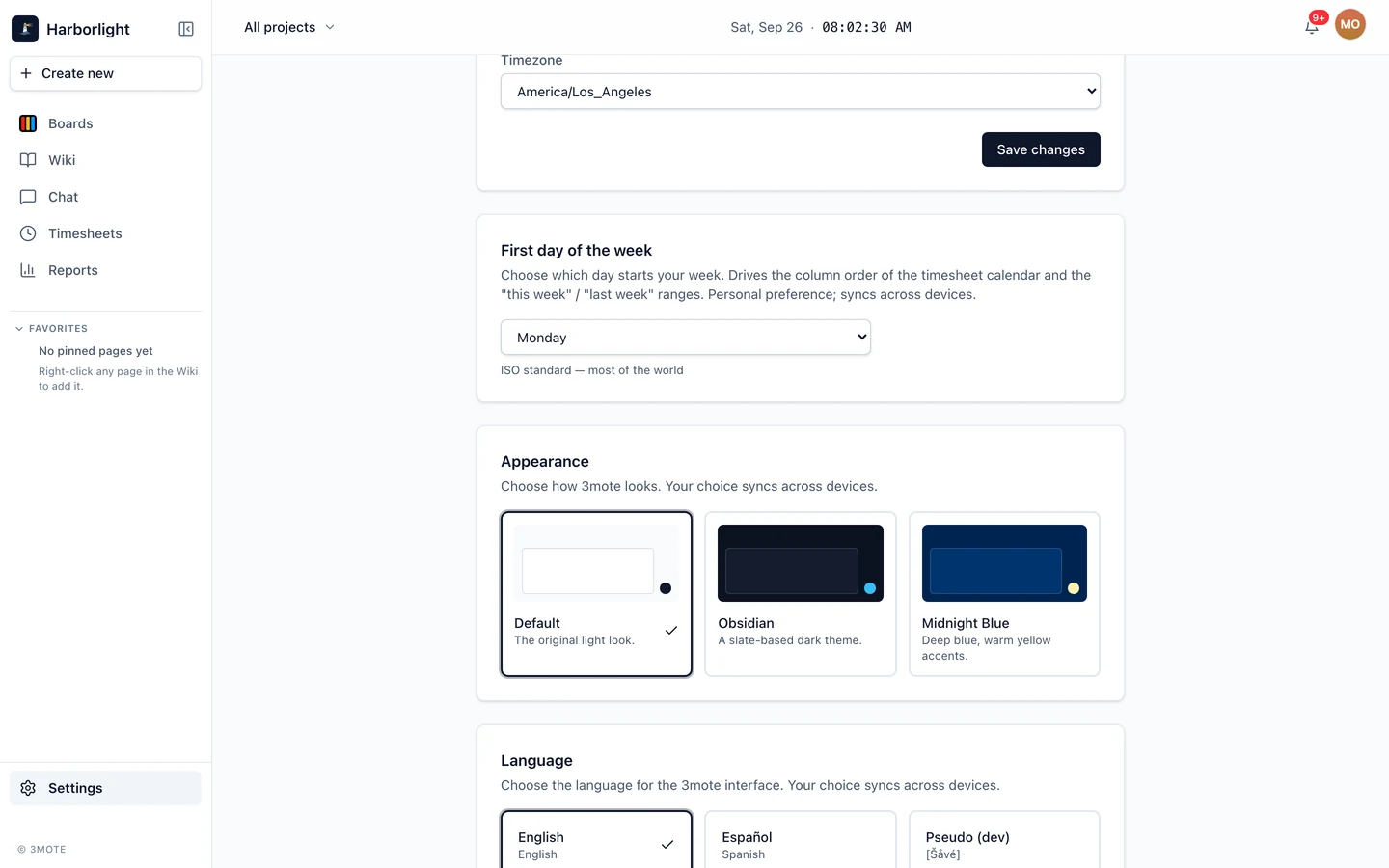Click the 'First day of the week' heading
1389x868 pixels.
point(576,251)
